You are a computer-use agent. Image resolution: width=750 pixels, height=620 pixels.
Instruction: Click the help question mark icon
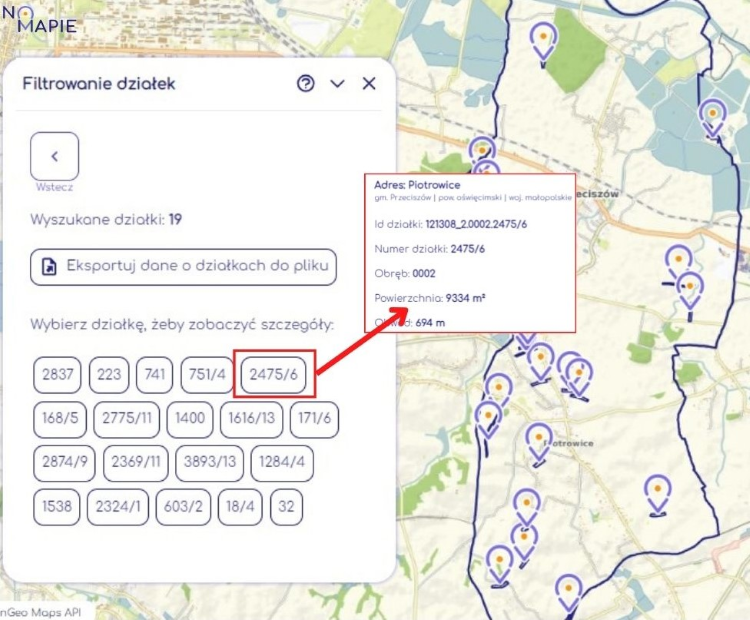[x=306, y=84]
